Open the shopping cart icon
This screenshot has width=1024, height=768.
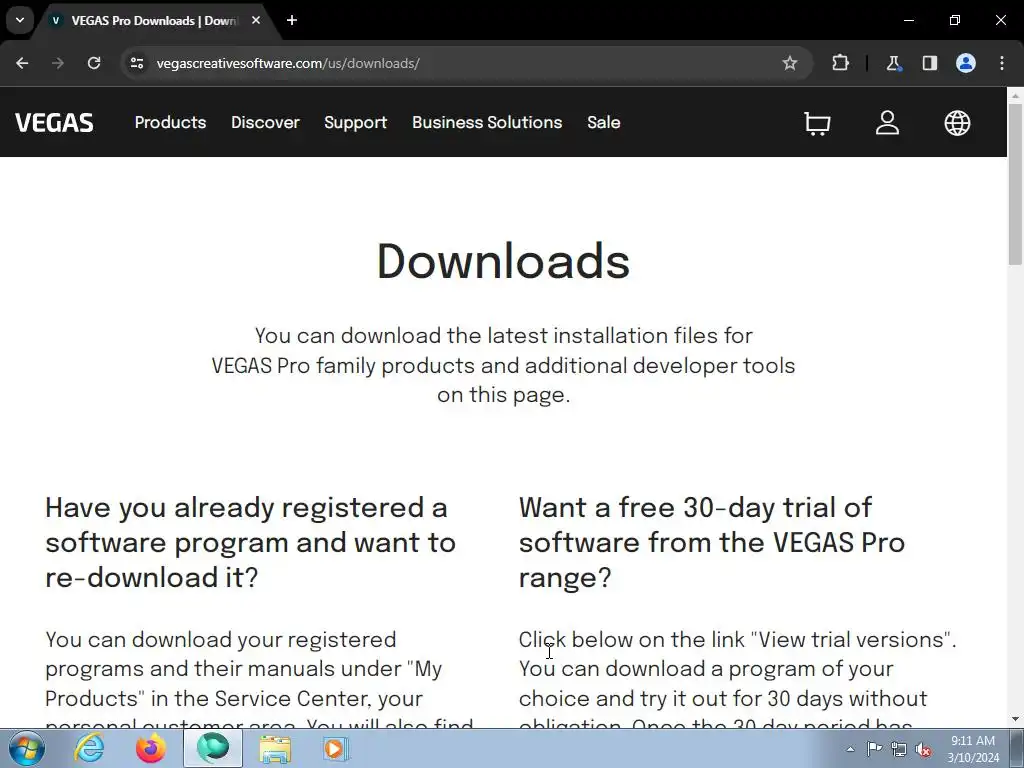click(817, 123)
